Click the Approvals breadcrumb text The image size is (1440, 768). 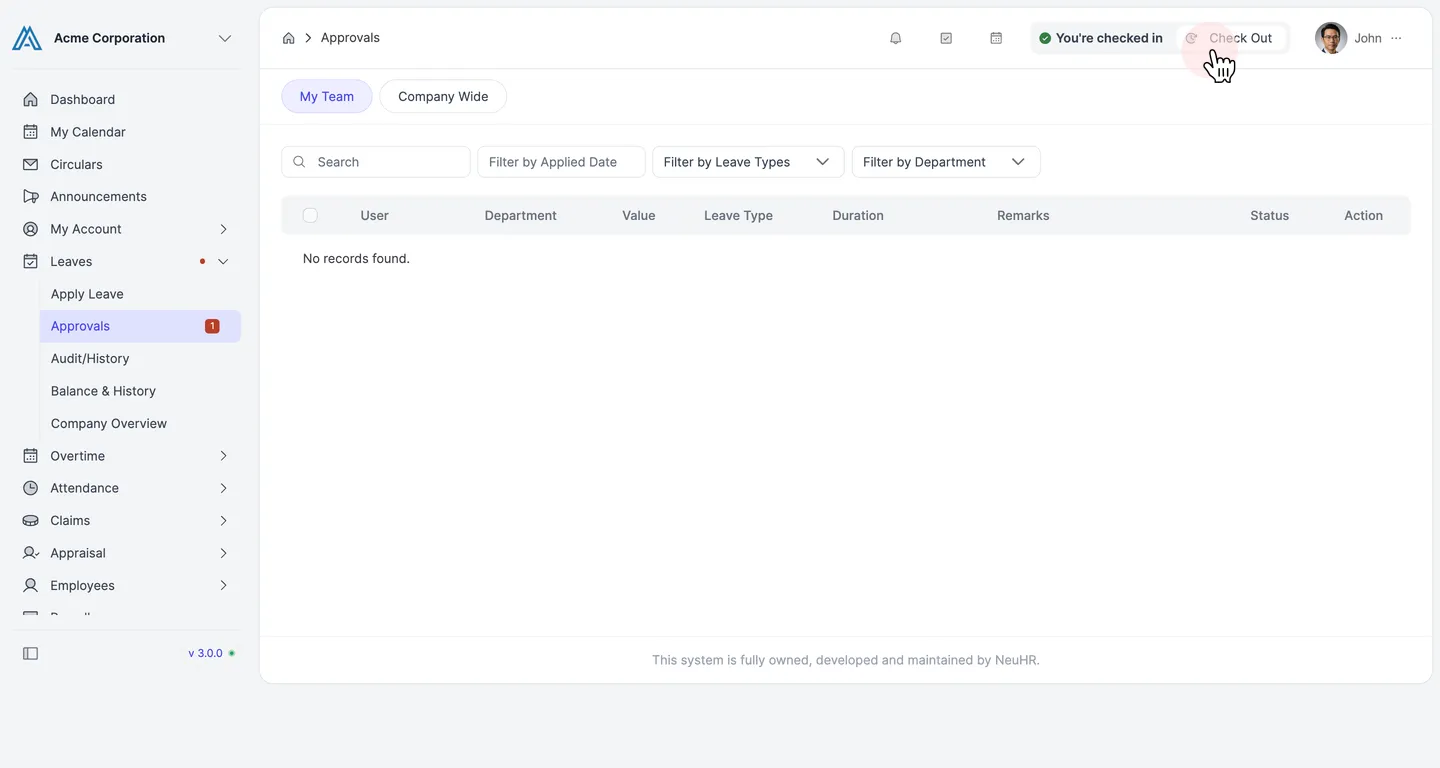click(x=350, y=38)
